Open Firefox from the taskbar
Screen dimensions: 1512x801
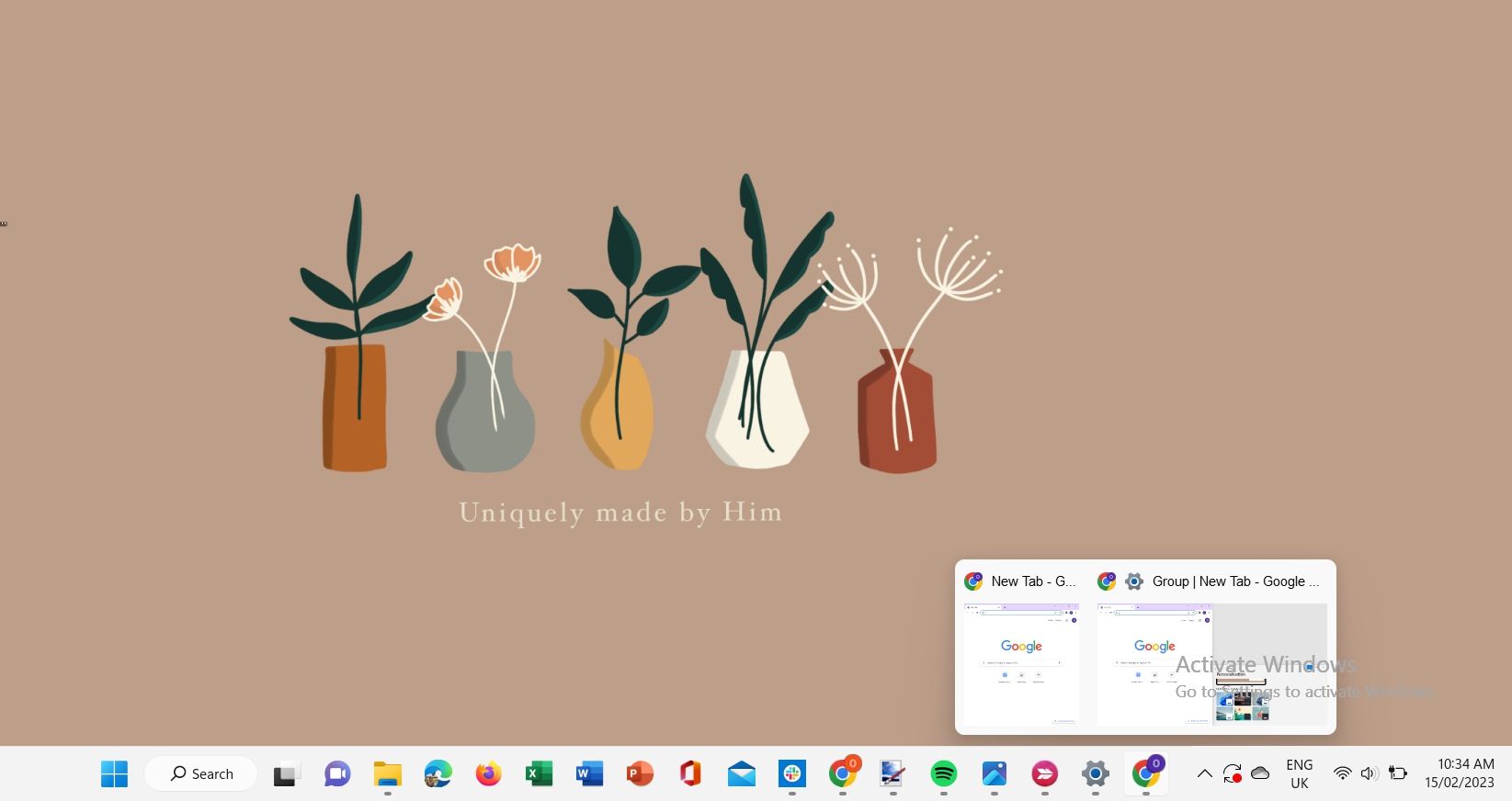489,774
